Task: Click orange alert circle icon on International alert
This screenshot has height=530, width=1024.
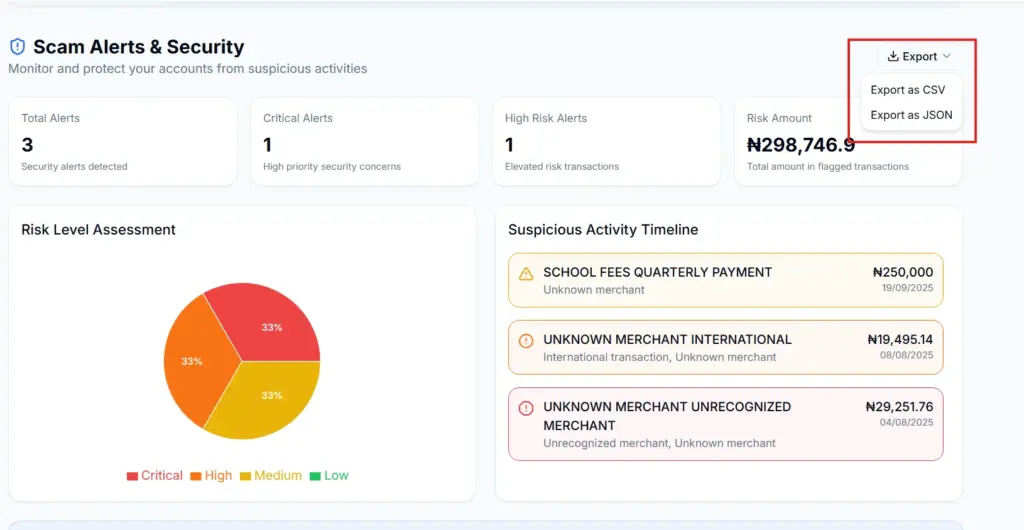Action: tap(526, 341)
